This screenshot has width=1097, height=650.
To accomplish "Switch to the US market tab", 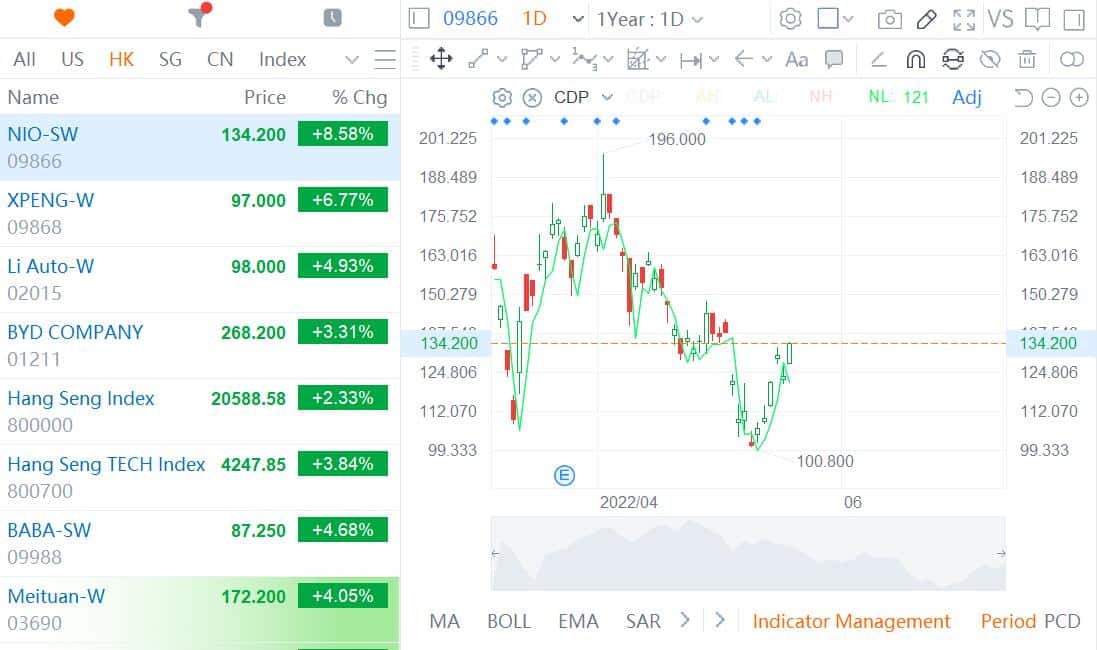I will [x=71, y=59].
